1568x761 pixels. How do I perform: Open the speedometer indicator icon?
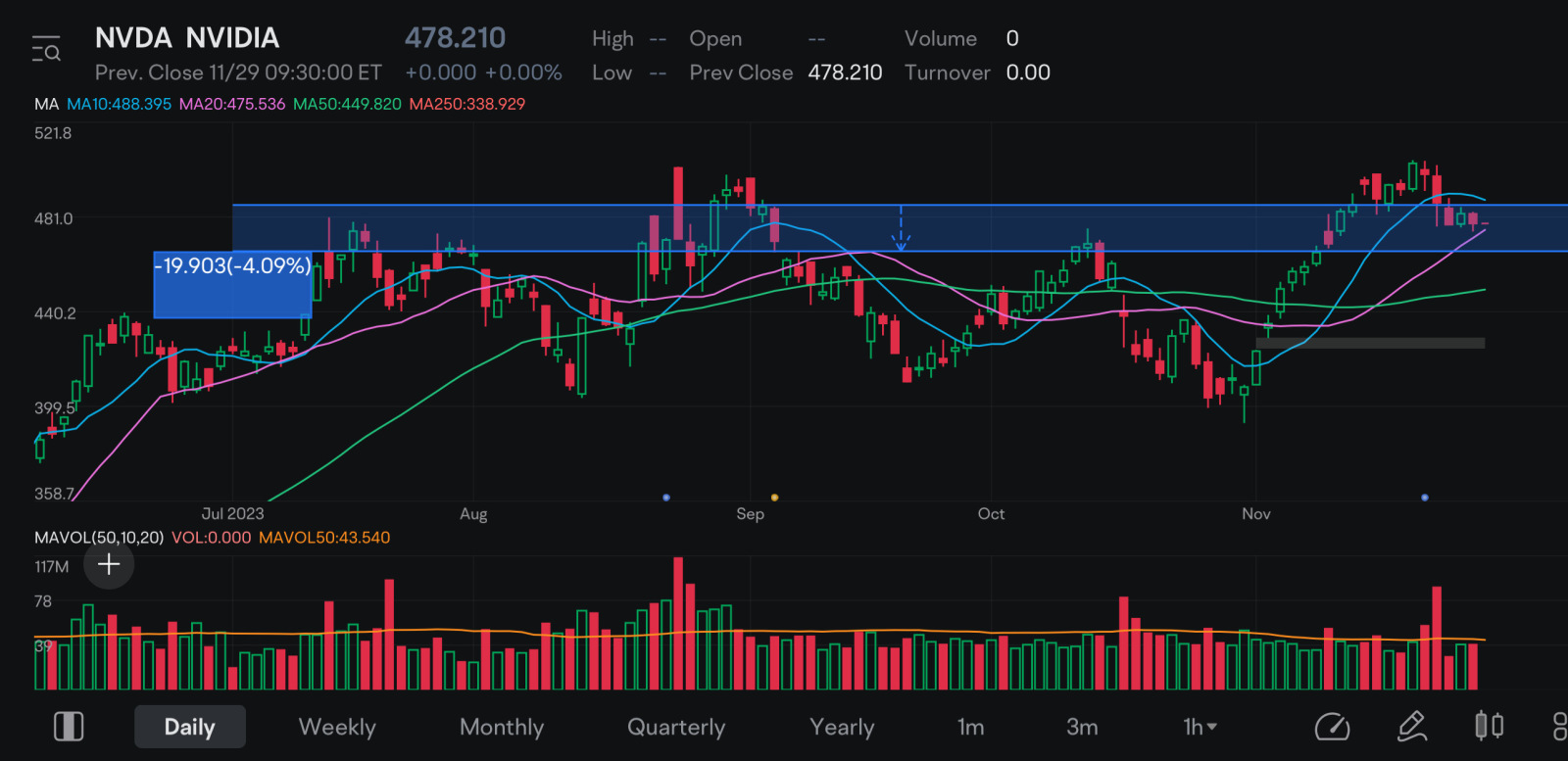(x=1332, y=727)
